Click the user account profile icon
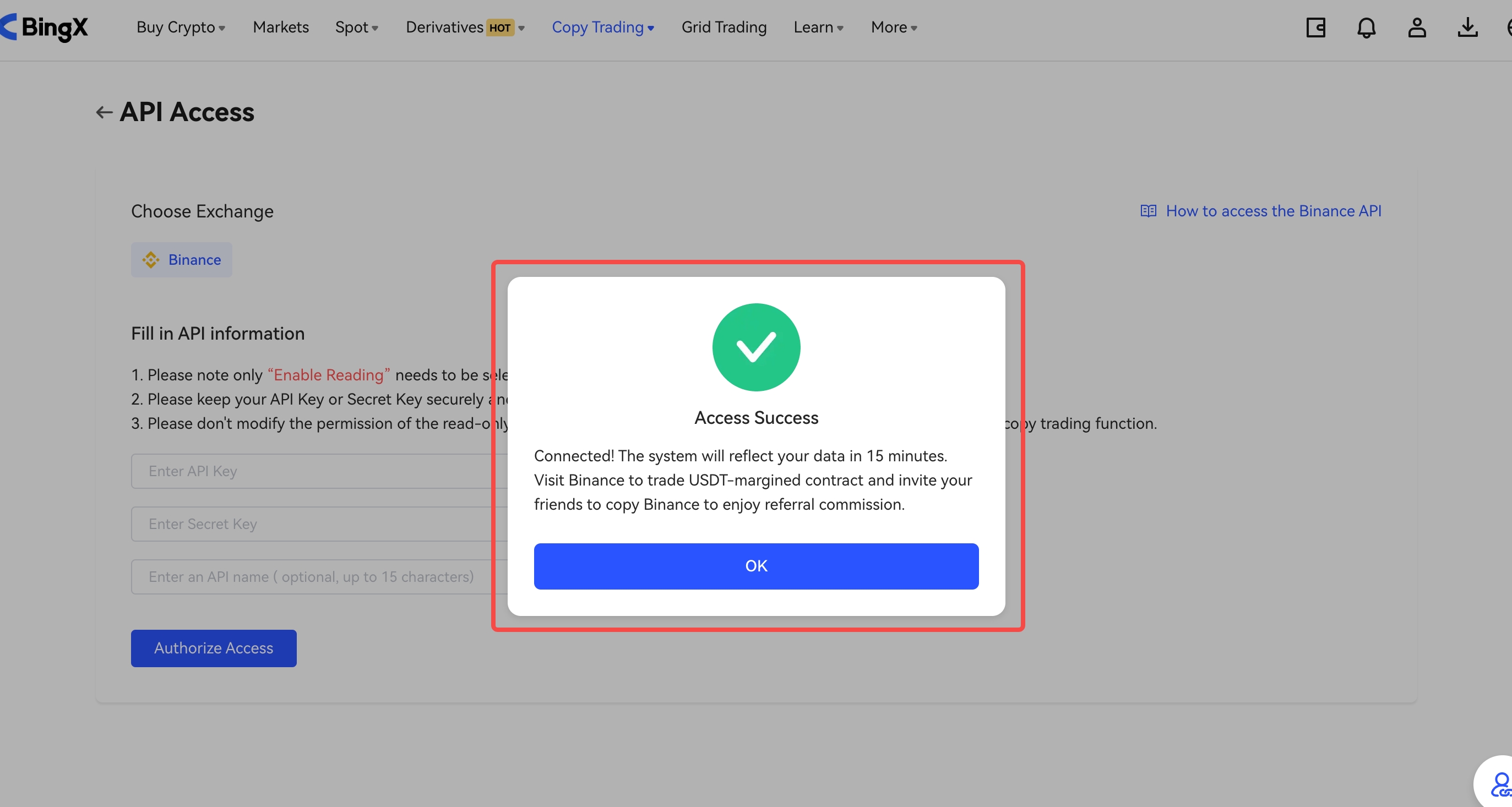This screenshot has width=1512, height=807. click(1416, 27)
